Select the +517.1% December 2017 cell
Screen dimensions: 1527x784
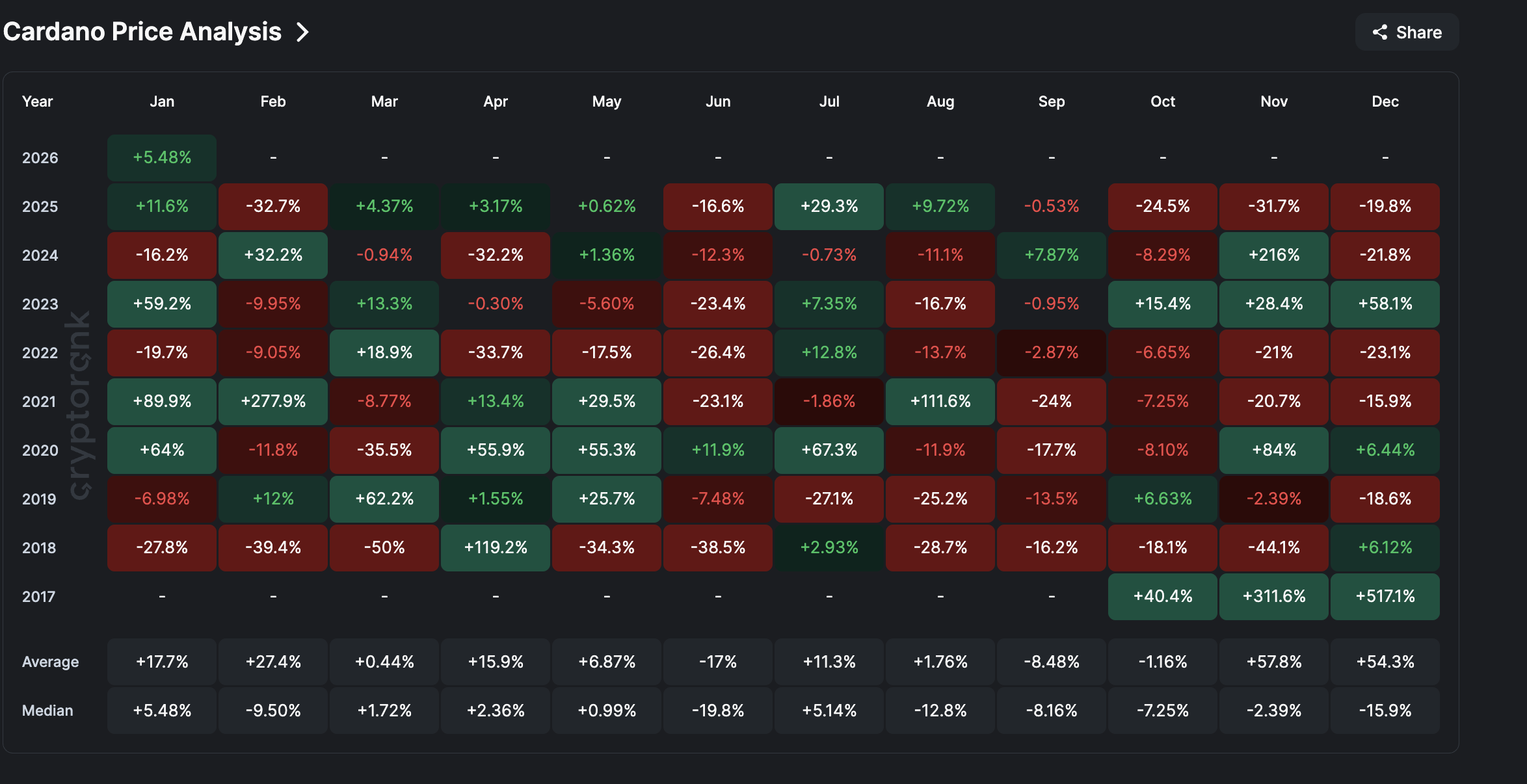1385,596
